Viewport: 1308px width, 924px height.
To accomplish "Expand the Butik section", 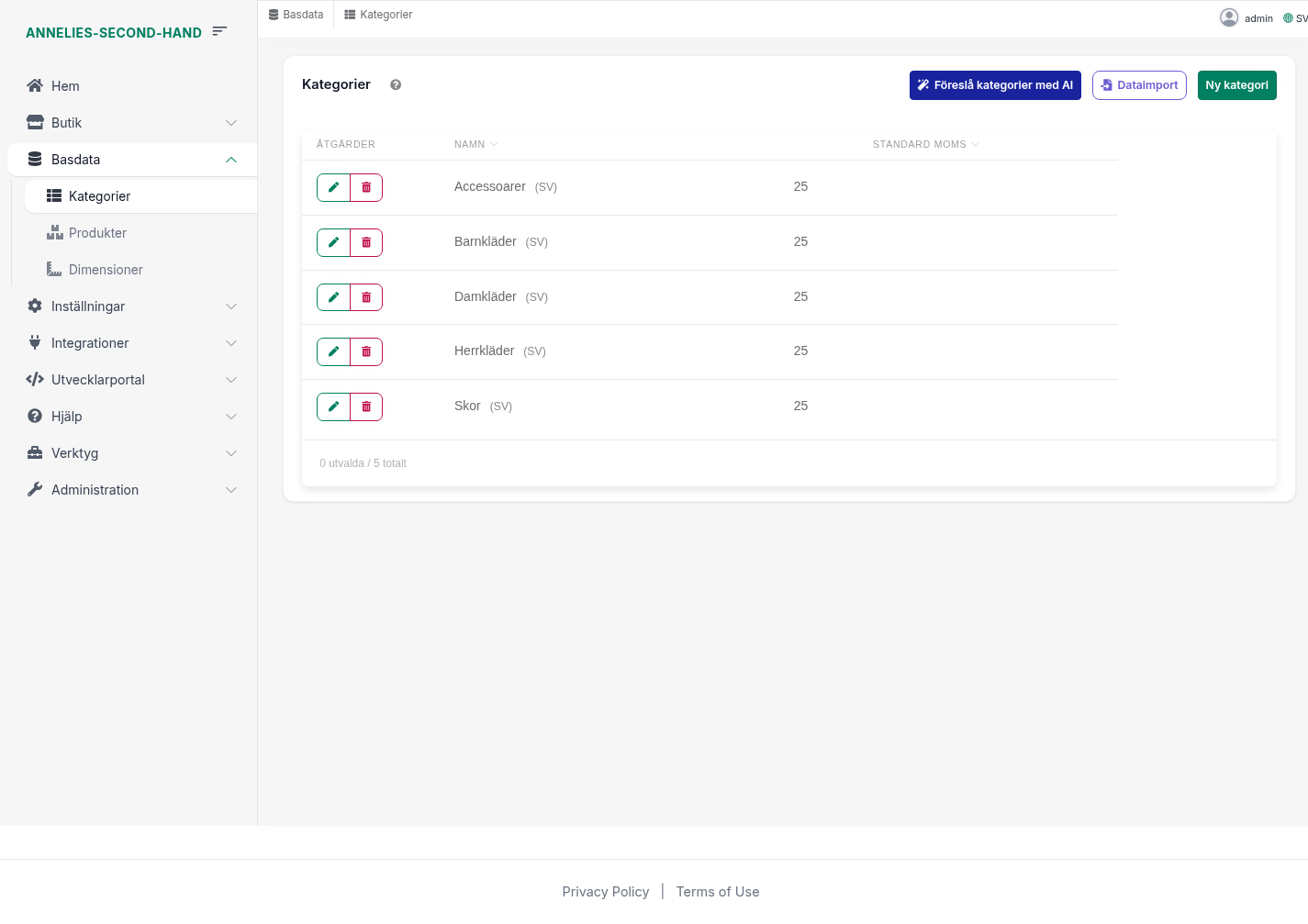I will [231, 122].
